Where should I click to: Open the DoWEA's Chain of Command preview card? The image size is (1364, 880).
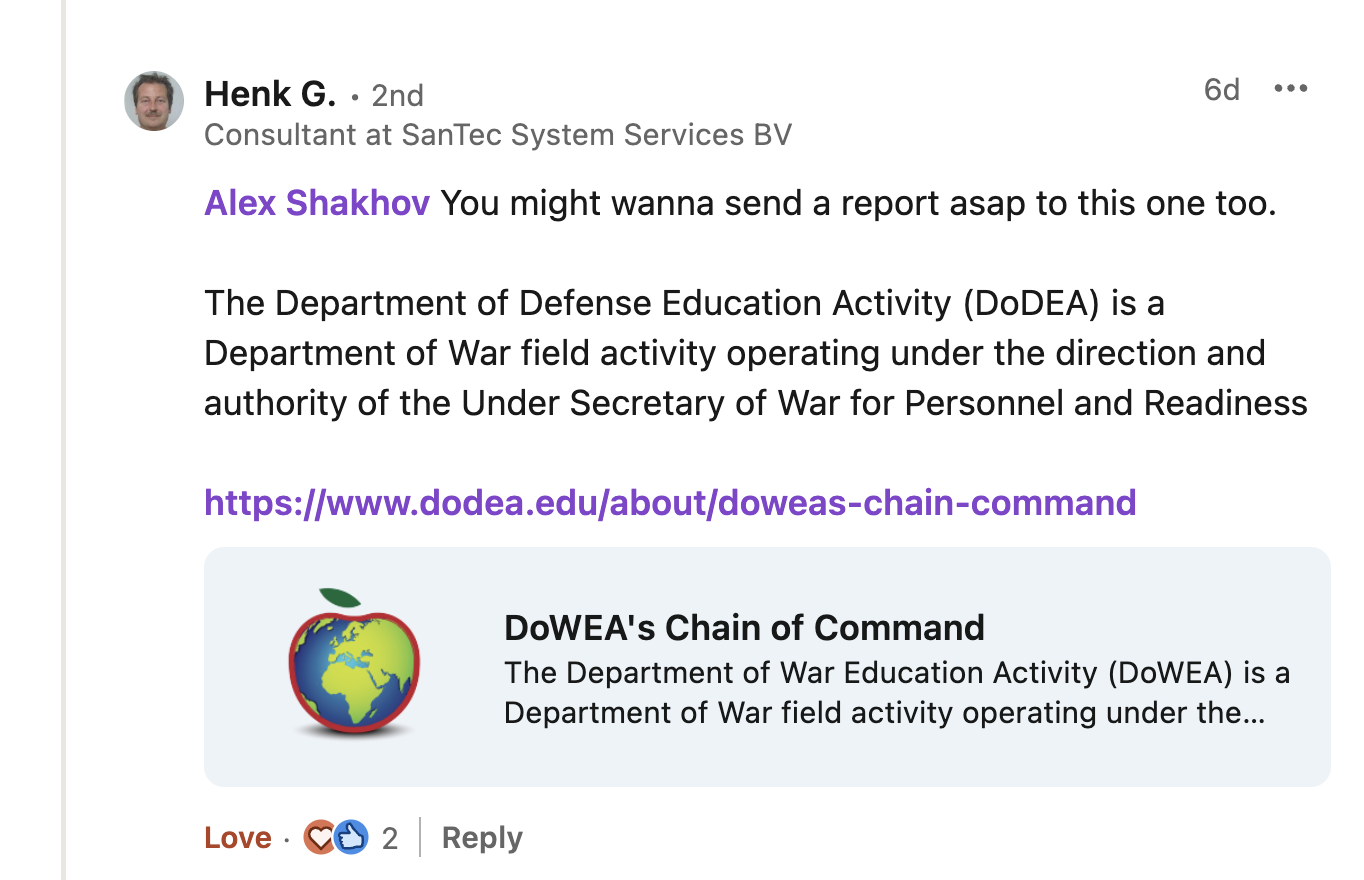(x=765, y=665)
